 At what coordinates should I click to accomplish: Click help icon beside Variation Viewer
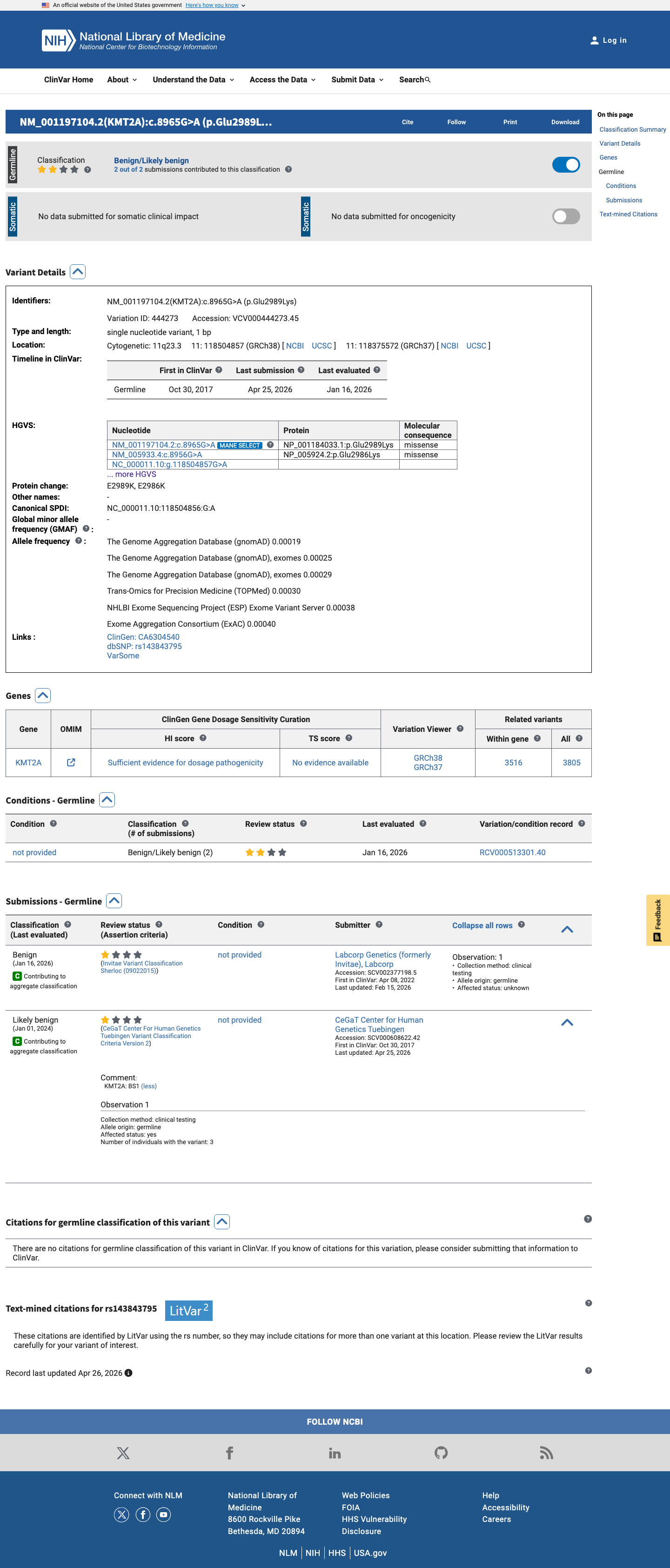click(460, 728)
